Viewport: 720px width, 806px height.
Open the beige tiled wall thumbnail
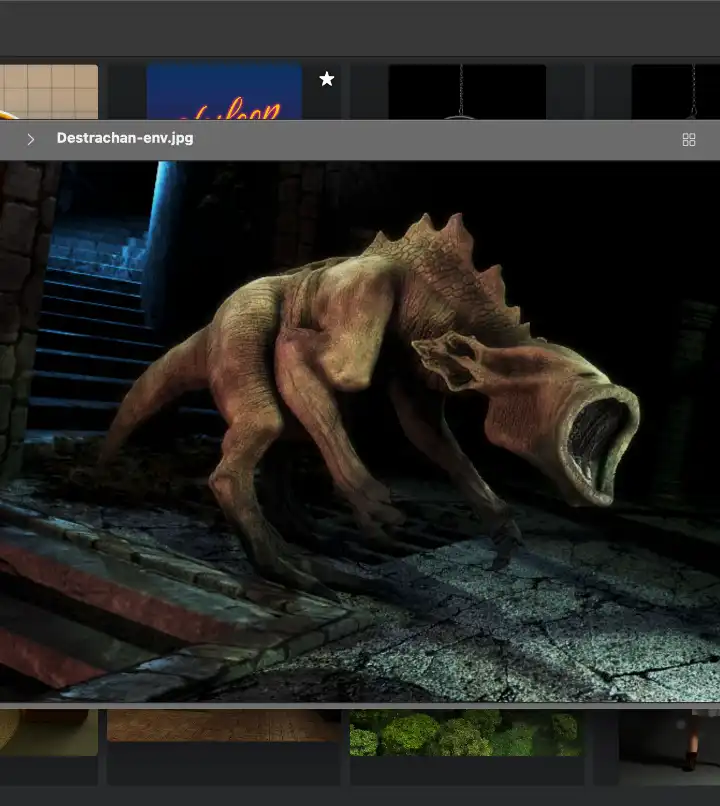click(x=49, y=92)
